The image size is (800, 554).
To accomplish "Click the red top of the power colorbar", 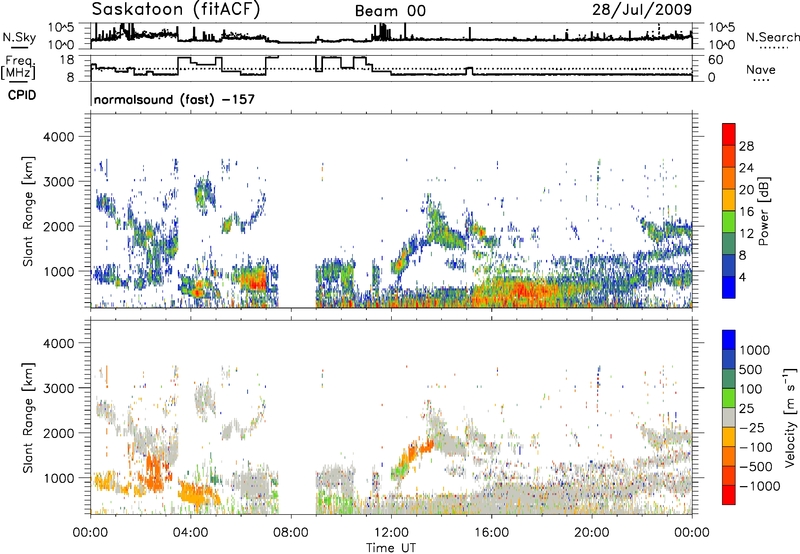I will pyautogui.click(x=729, y=134).
